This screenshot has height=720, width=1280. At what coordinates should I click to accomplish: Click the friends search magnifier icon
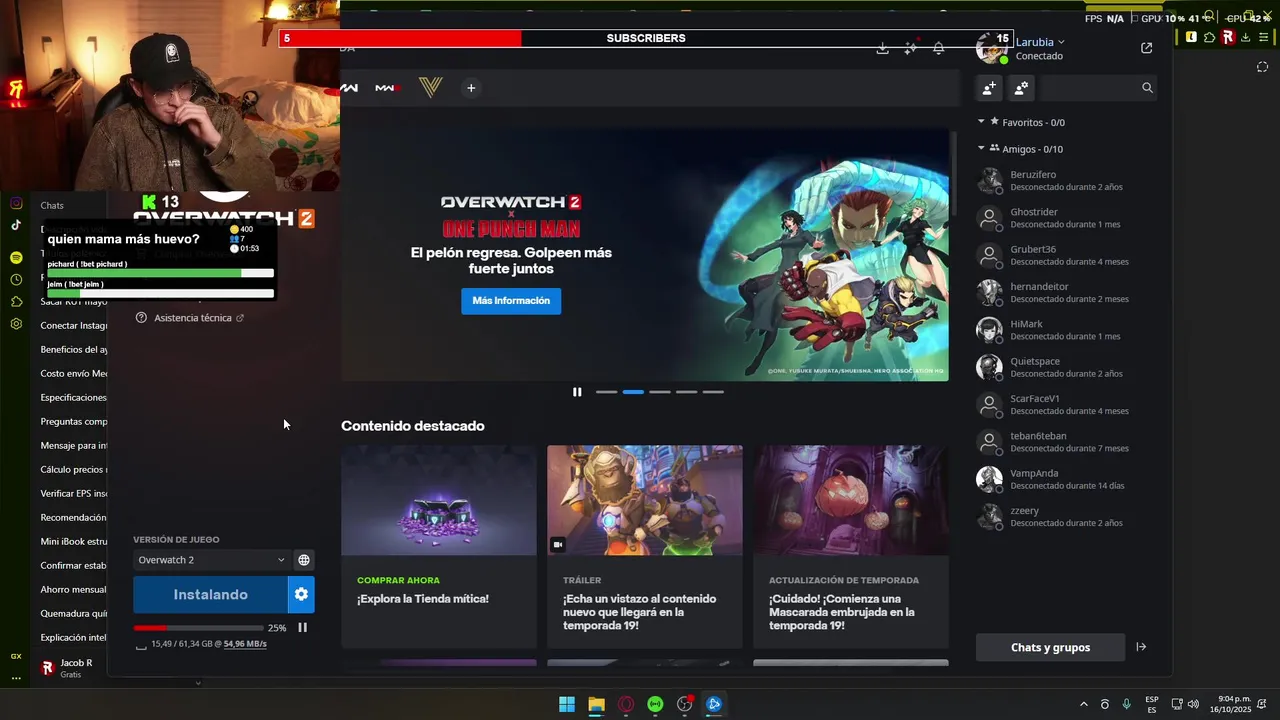(x=1147, y=88)
